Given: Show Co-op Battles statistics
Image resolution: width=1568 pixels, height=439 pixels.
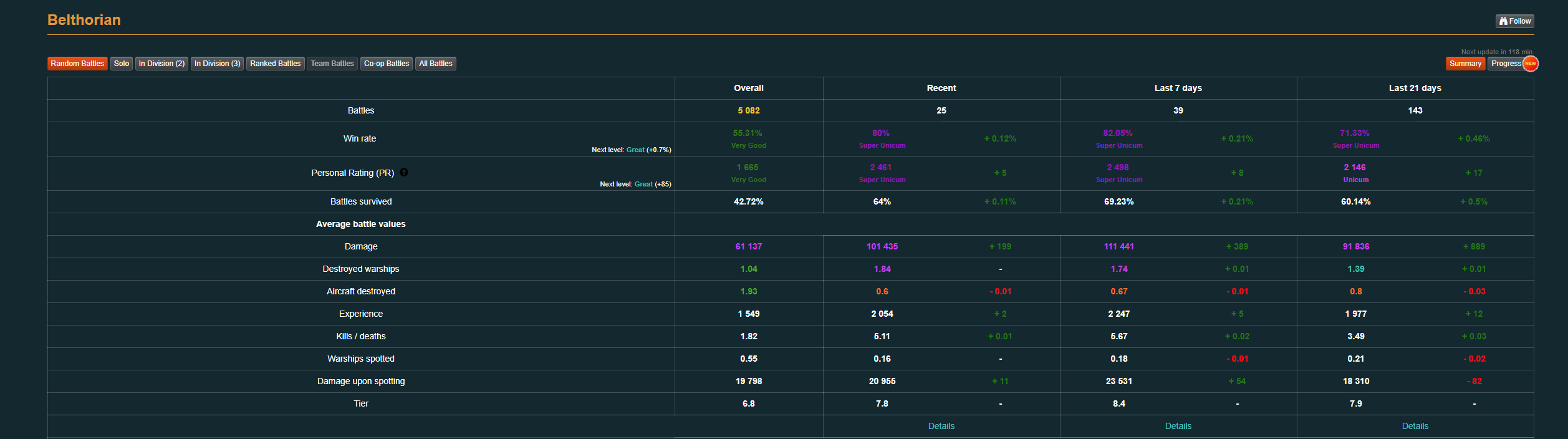Looking at the screenshot, I should [387, 64].
